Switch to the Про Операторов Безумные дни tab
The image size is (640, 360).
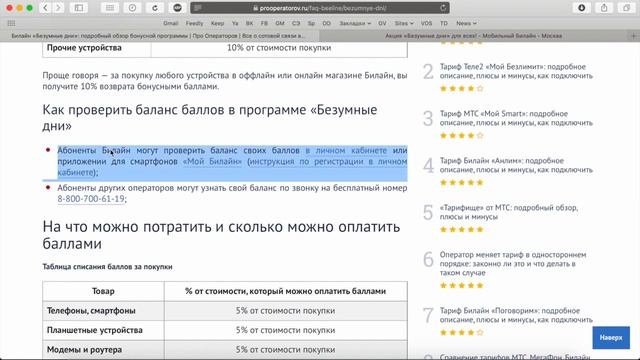(159, 36)
